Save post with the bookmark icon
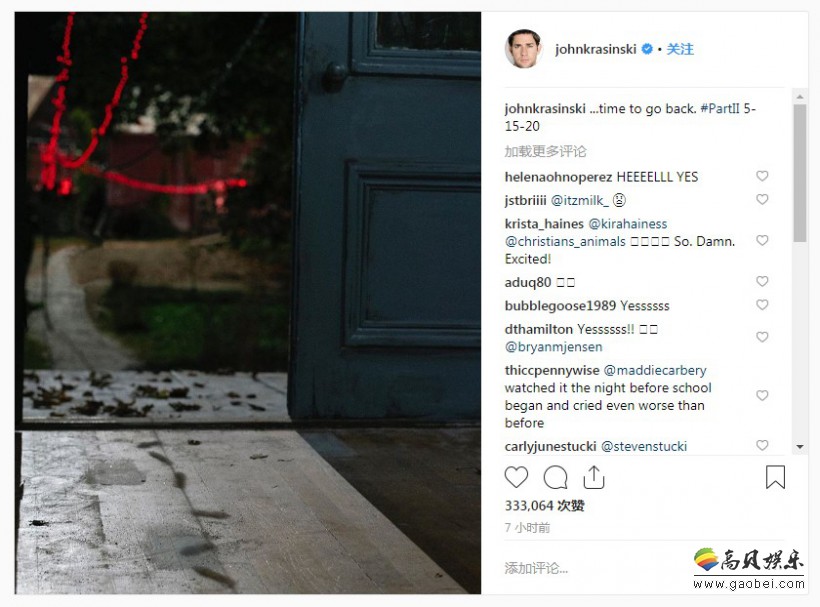 pyautogui.click(x=775, y=477)
